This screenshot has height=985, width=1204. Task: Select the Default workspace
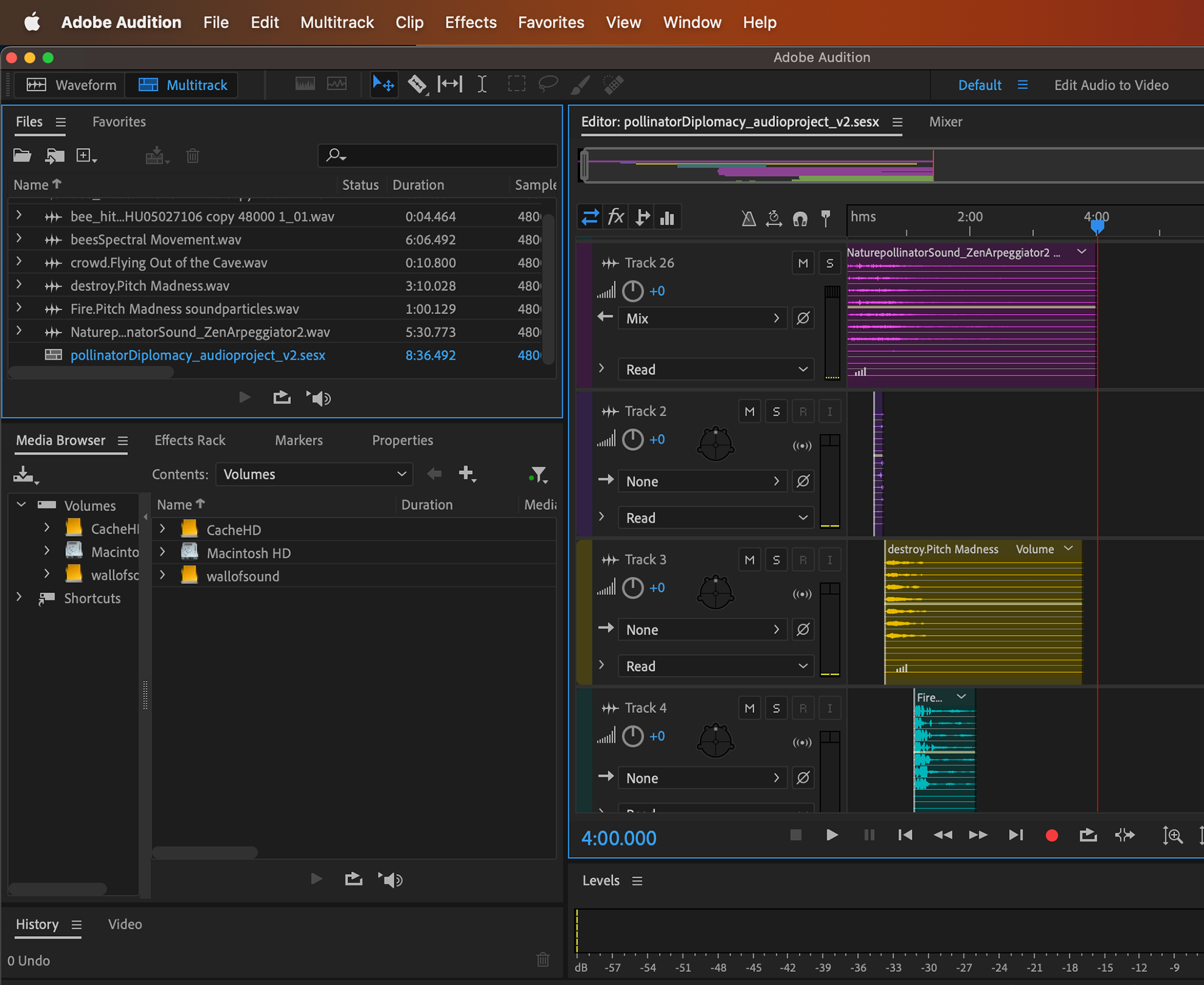pyautogui.click(x=980, y=85)
